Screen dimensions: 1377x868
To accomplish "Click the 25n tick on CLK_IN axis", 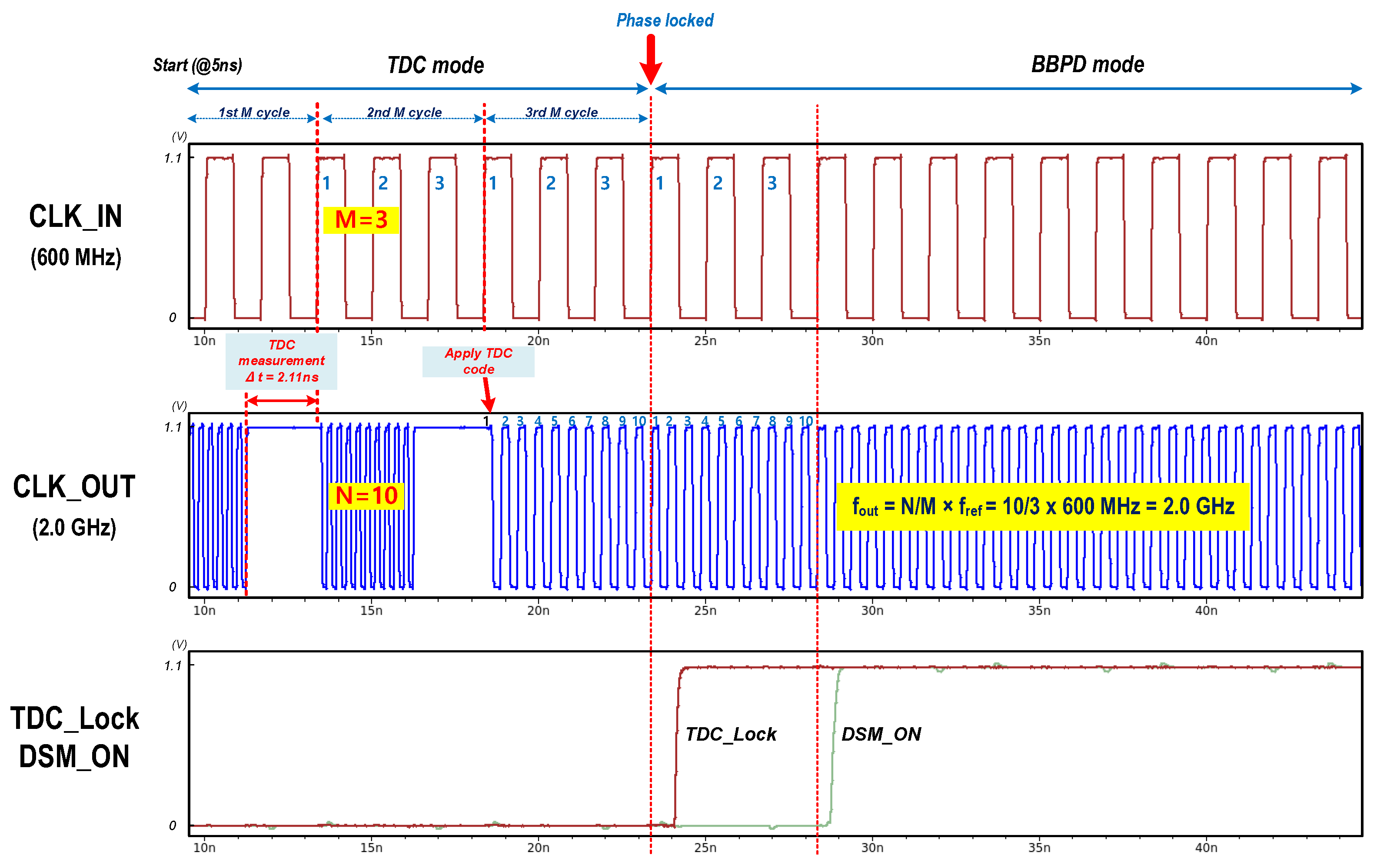I will tap(705, 341).
